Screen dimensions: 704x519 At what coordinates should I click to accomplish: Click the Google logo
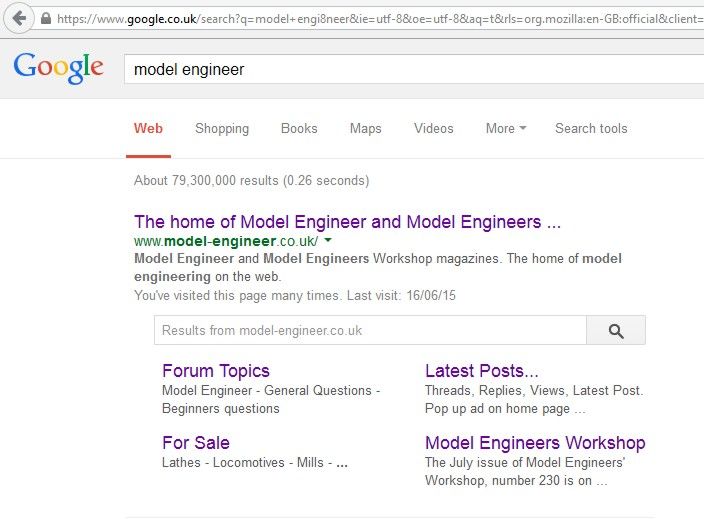coord(58,68)
